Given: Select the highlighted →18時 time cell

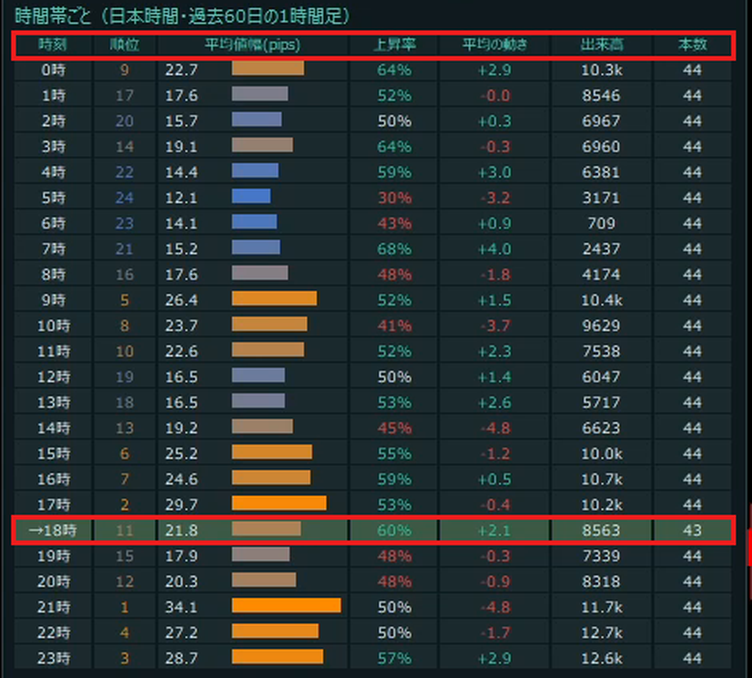Looking at the screenshot, I should click(x=53, y=530).
